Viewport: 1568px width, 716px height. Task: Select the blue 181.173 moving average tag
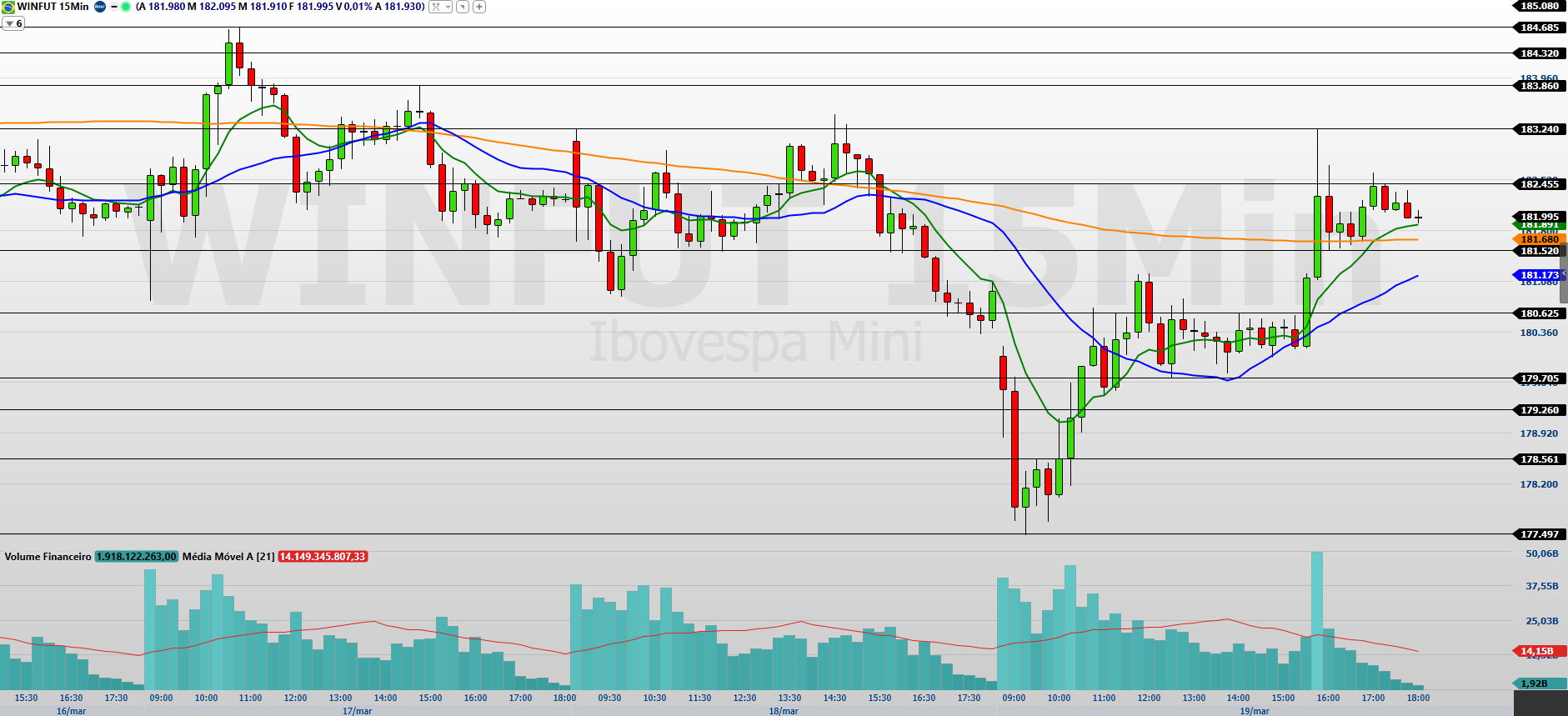pos(1538,275)
